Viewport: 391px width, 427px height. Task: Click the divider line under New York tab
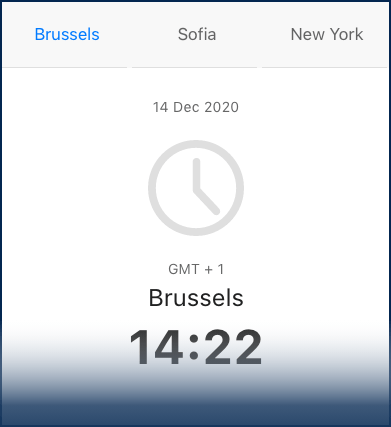pyautogui.click(x=324, y=67)
